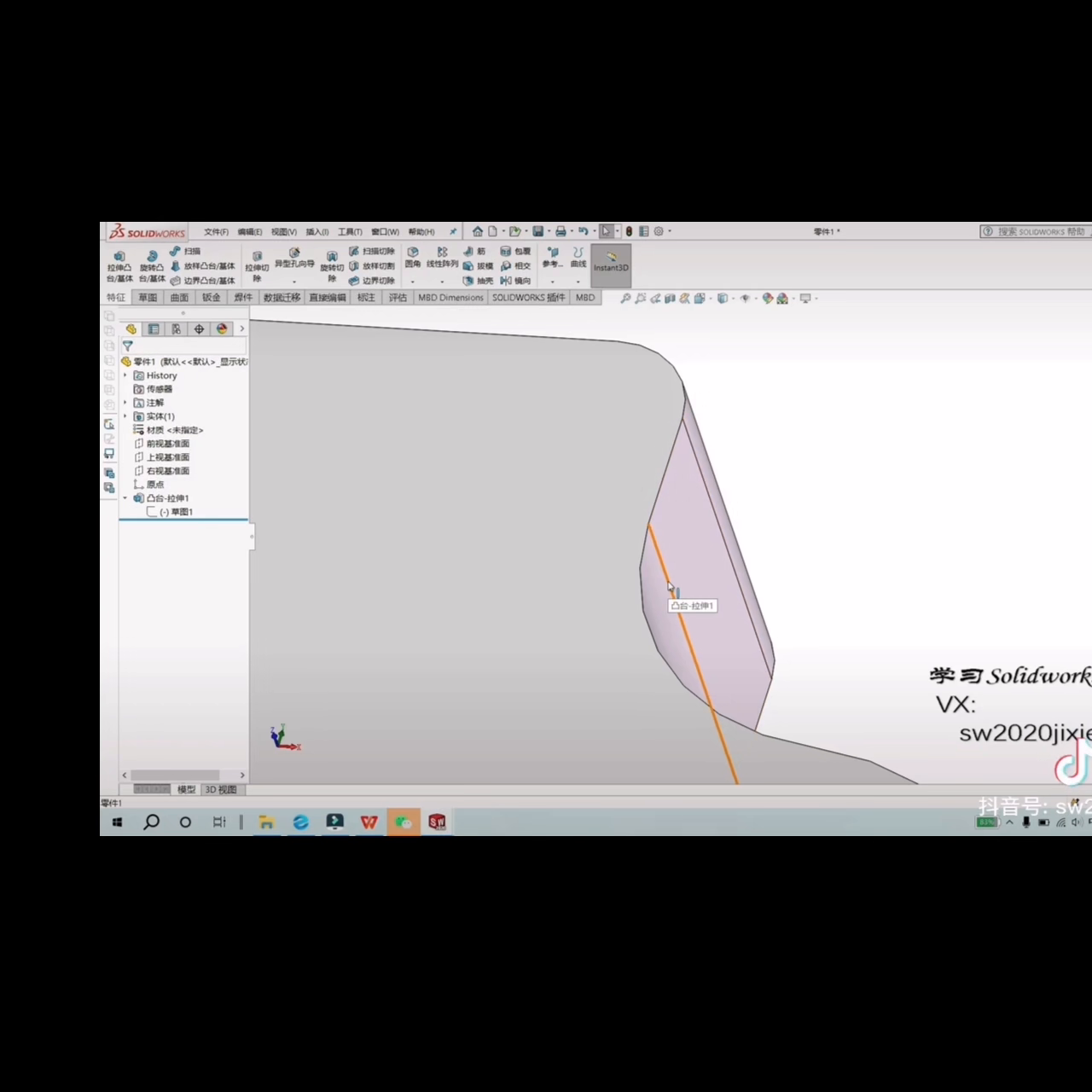Image resolution: width=1092 pixels, height=1092 pixels.
Task: Select (-) 草图1 sketch in feature tree
Action: pos(170,512)
